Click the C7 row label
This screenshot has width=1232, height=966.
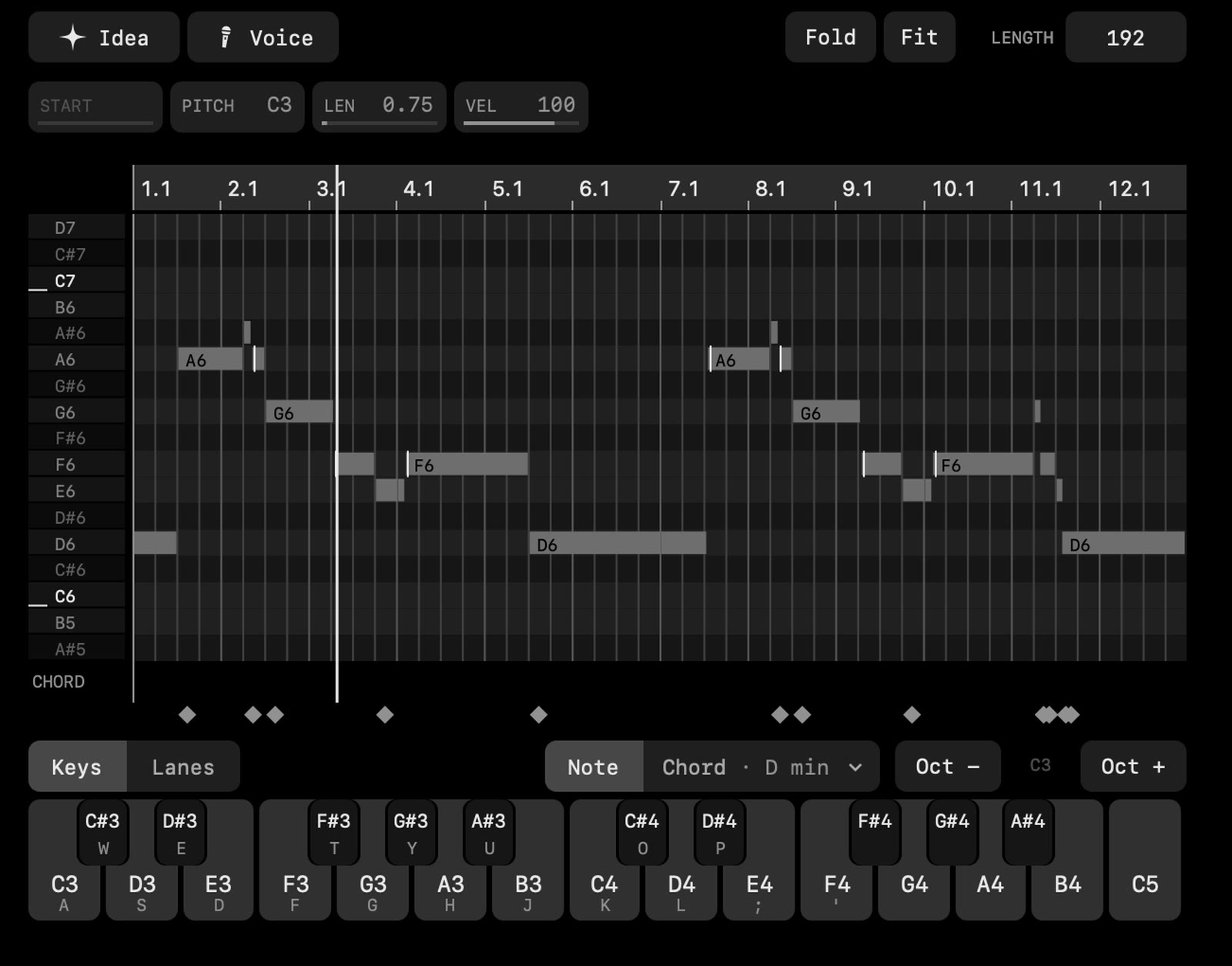tap(76, 280)
